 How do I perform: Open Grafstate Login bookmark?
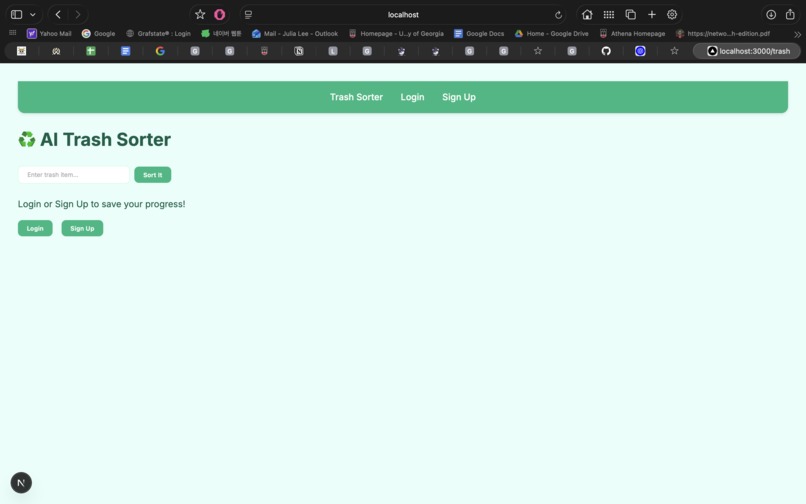click(158, 33)
